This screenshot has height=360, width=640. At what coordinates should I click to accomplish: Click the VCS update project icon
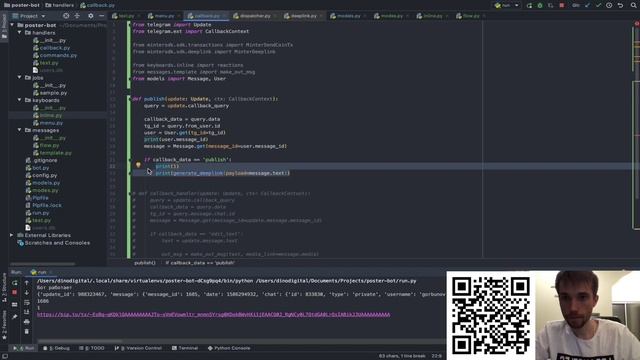click(588, 5)
